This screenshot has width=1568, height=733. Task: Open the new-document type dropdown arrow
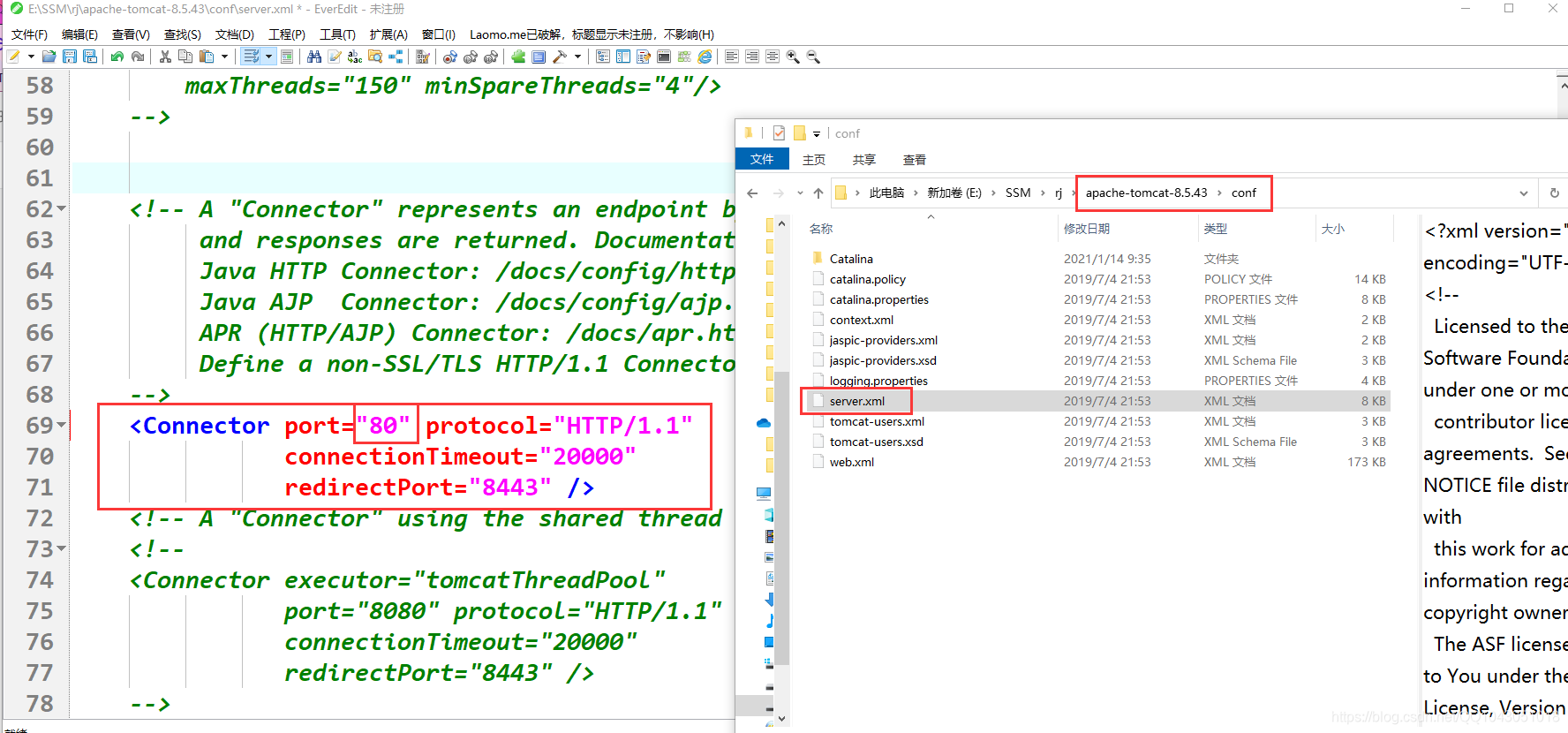31,57
